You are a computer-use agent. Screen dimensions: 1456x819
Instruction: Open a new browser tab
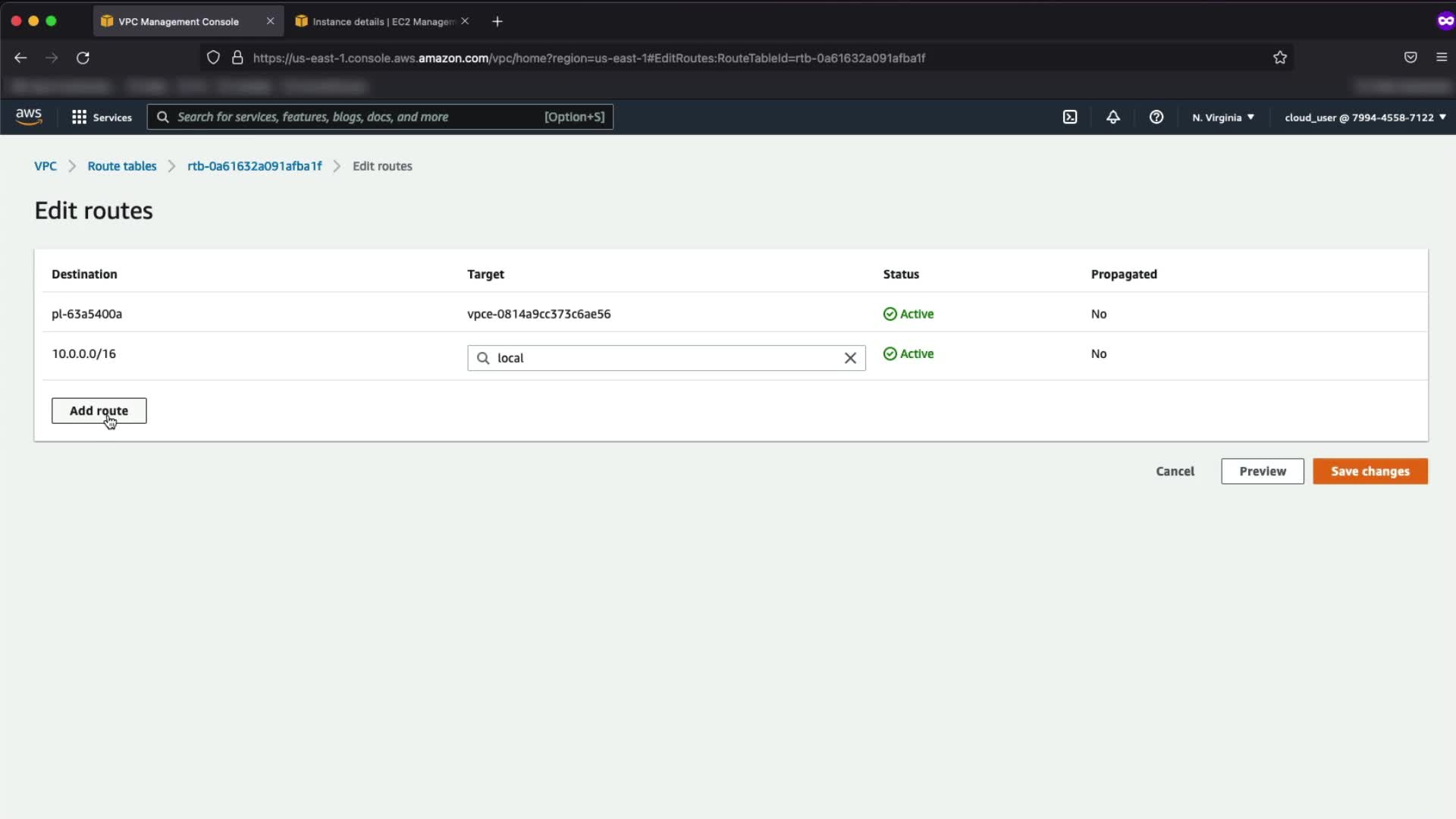(x=497, y=21)
